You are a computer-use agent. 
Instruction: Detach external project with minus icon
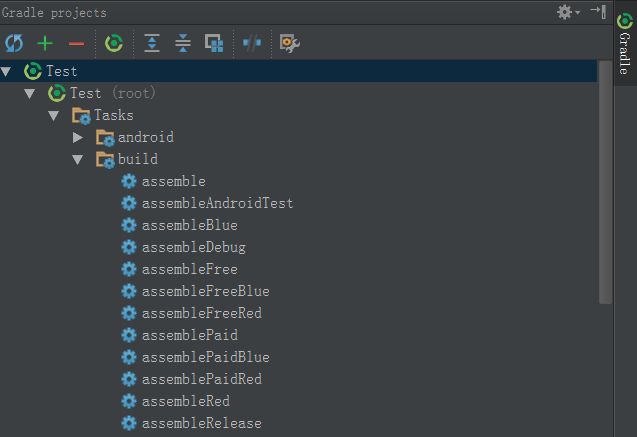coord(76,43)
